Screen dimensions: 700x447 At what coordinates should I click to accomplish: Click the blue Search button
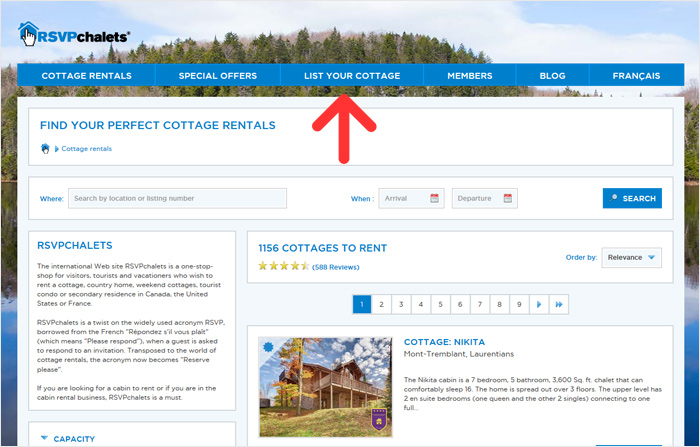click(x=632, y=198)
